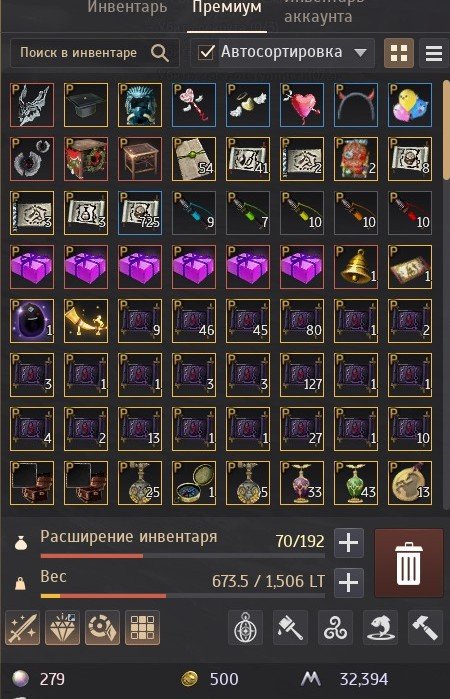The height and width of the screenshot is (699, 450).
Task: Switch to list view layout
Action: pyautogui.click(x=433, y=53)
